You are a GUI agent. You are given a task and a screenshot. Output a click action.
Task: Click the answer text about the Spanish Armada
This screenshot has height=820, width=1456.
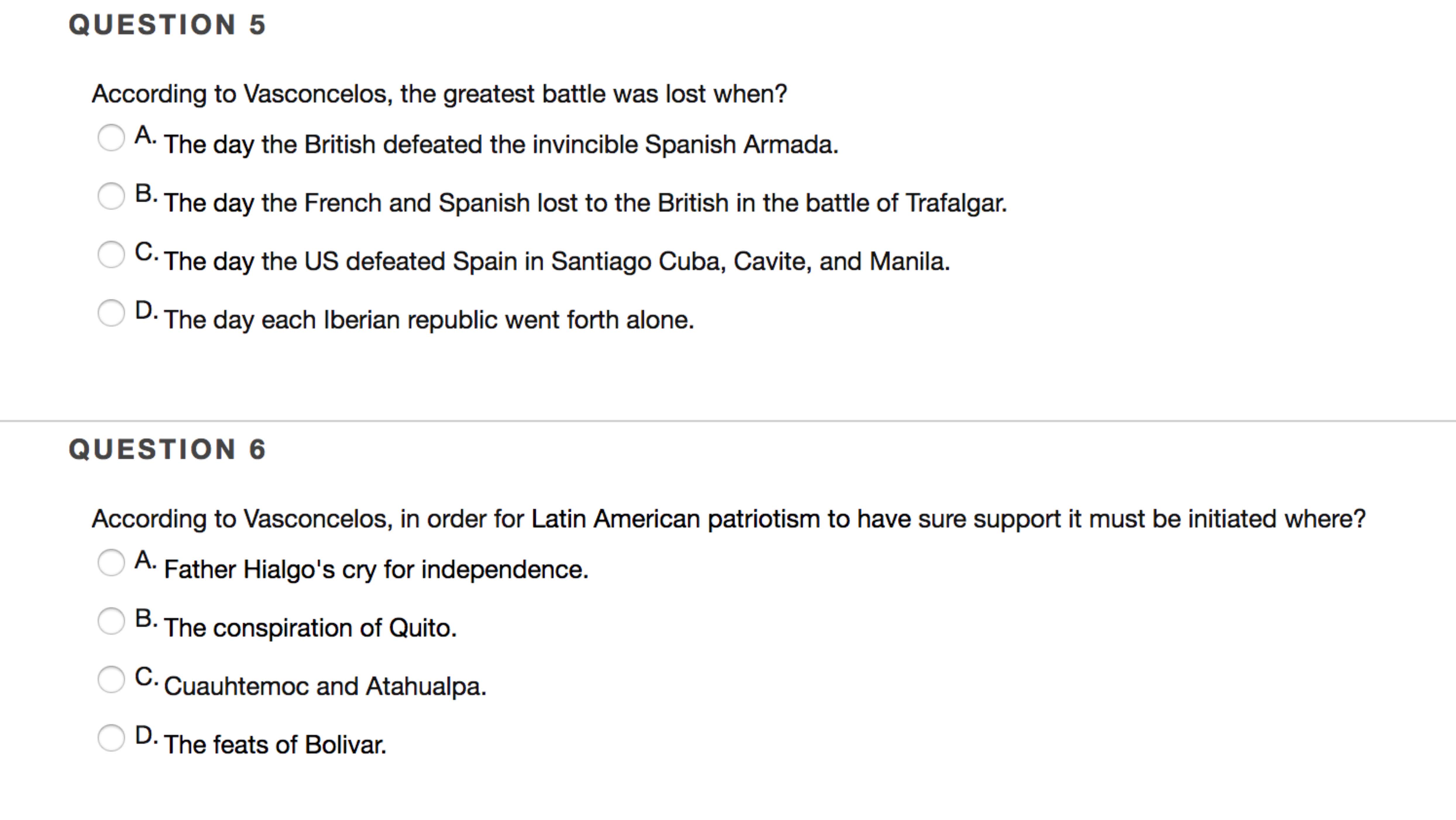point(501,145)
